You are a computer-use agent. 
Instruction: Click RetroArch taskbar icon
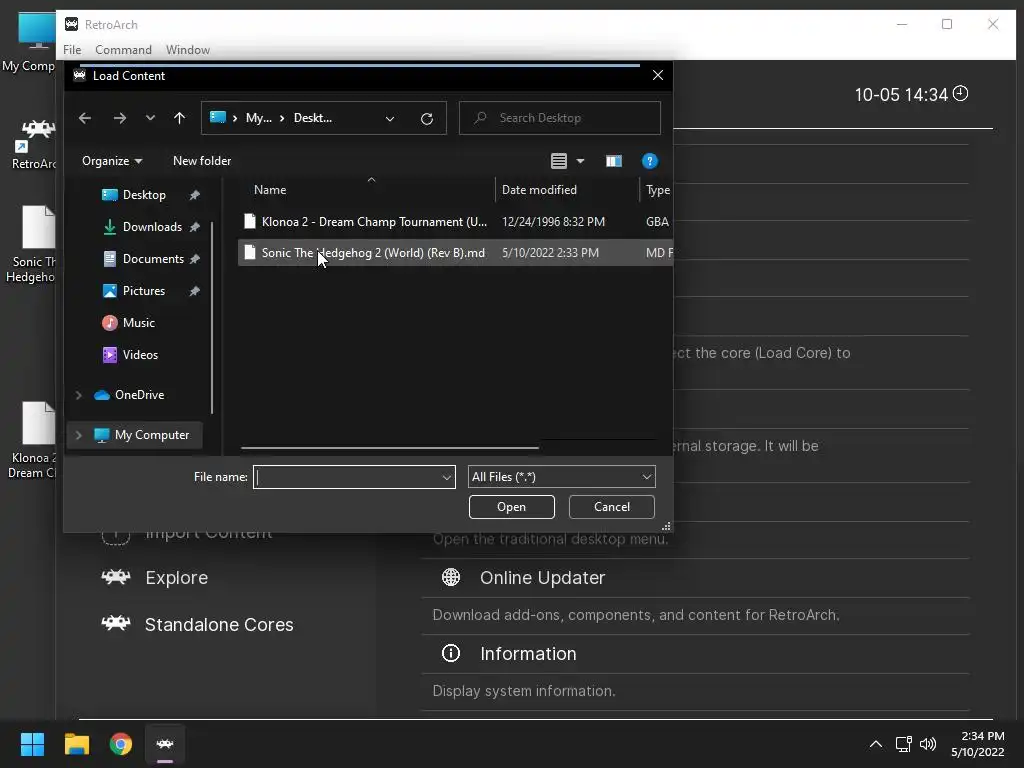[165, 744]
